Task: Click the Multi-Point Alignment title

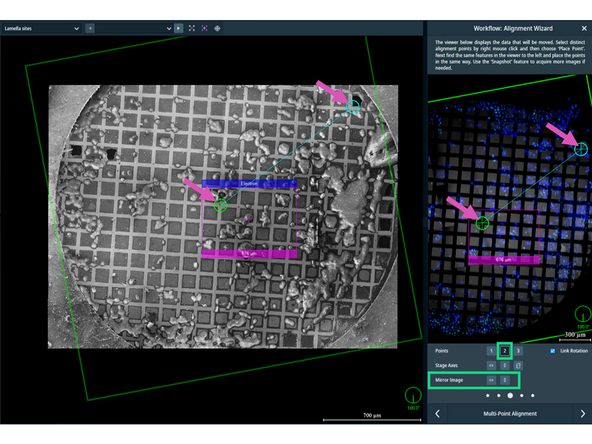Action: pyautogui.click(x=510, y=414)
